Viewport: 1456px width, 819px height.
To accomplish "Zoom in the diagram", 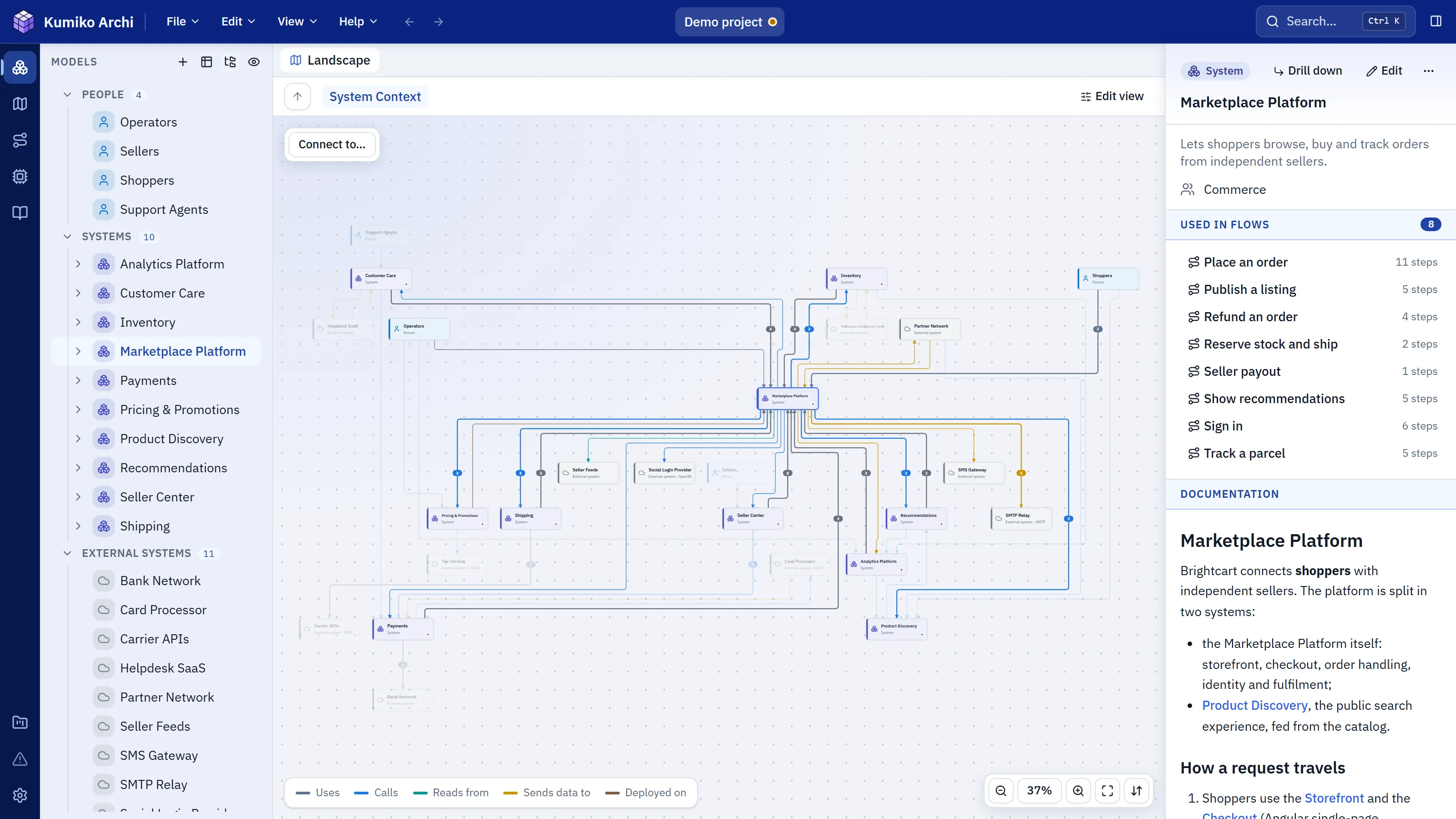I will pyautogui.click(x=1078, y=791).
